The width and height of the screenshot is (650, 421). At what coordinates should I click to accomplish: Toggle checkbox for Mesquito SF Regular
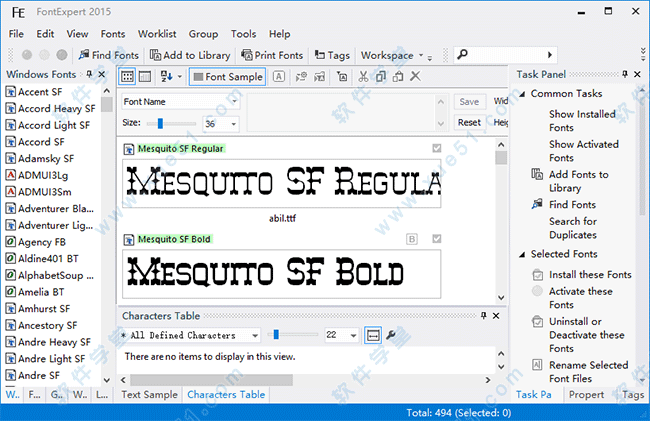coord(435,148)
